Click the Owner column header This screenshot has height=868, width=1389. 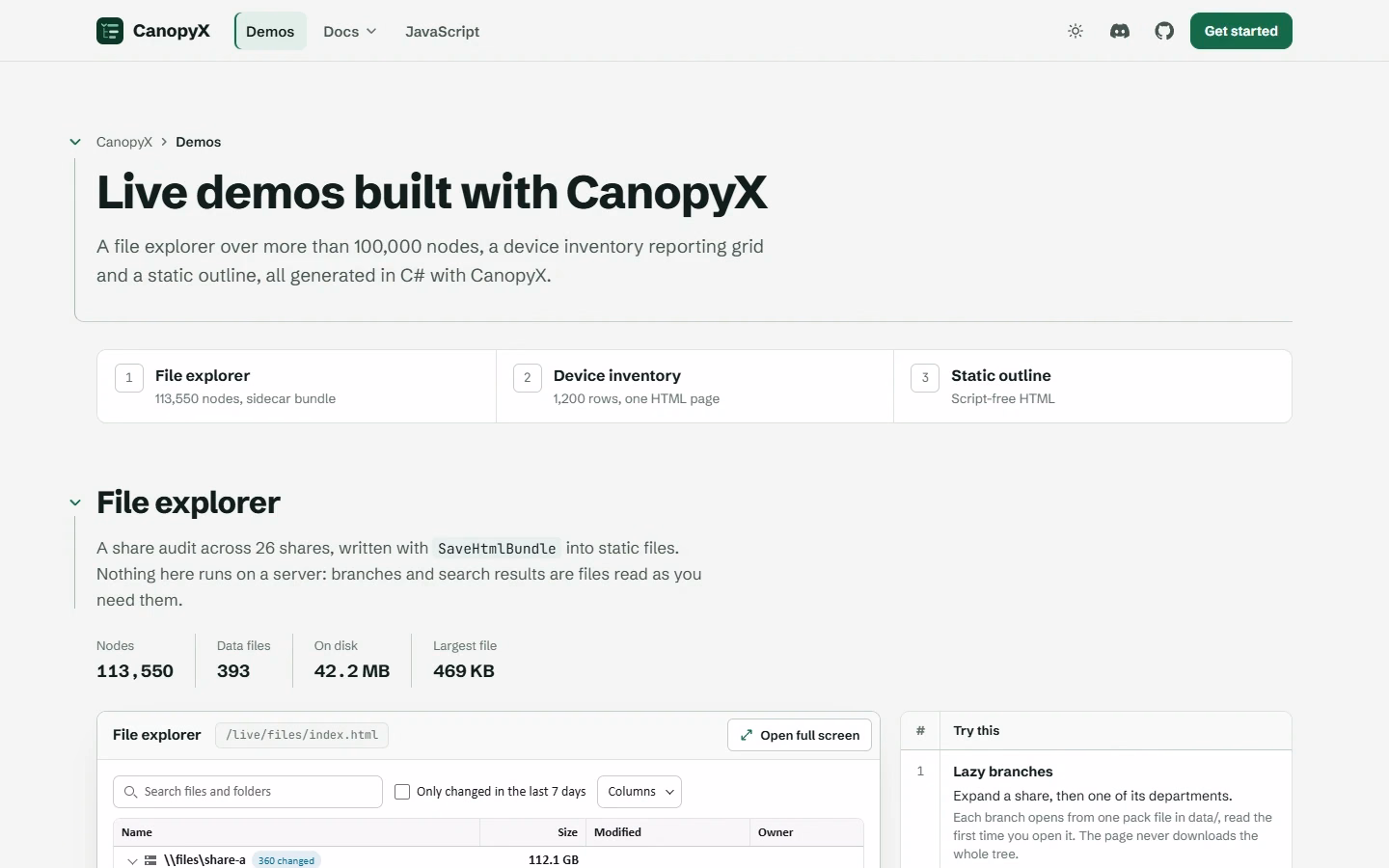point(806,832)
